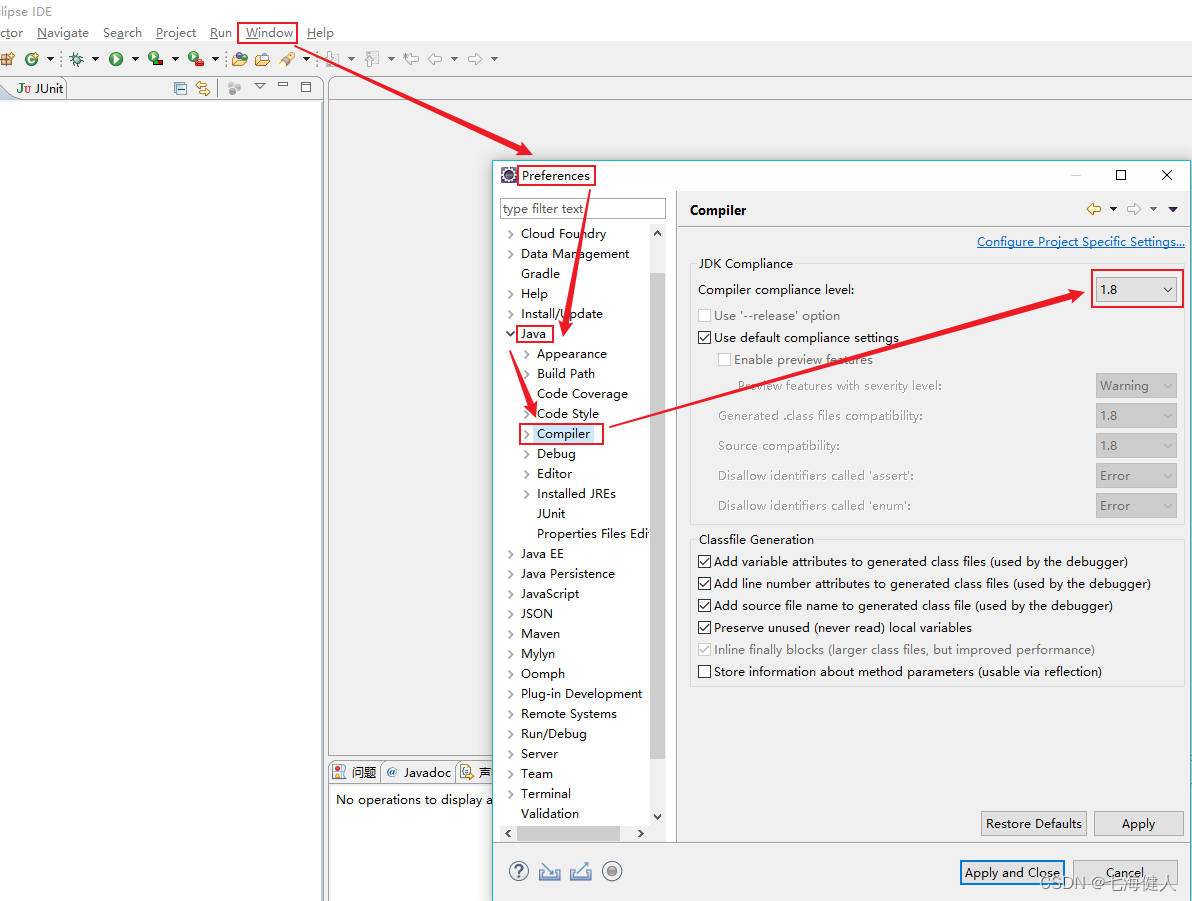
Task: Click the Last Edit Location toolbar icon
Action: (411, 59)
